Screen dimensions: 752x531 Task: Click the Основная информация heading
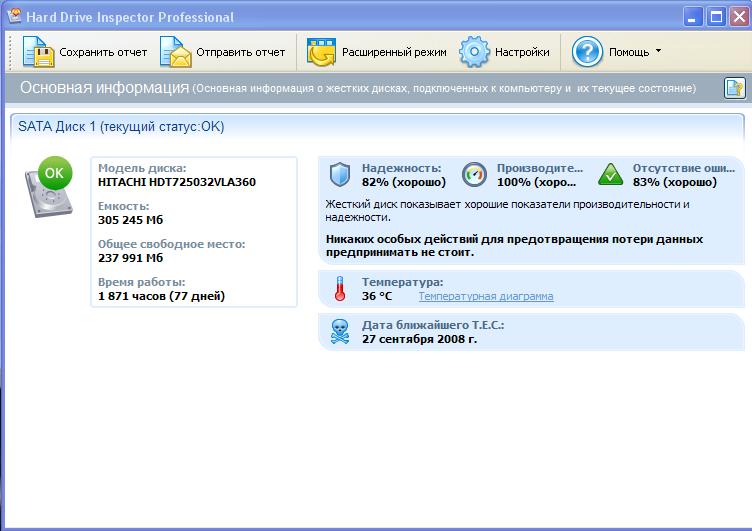tap(105, 87)
